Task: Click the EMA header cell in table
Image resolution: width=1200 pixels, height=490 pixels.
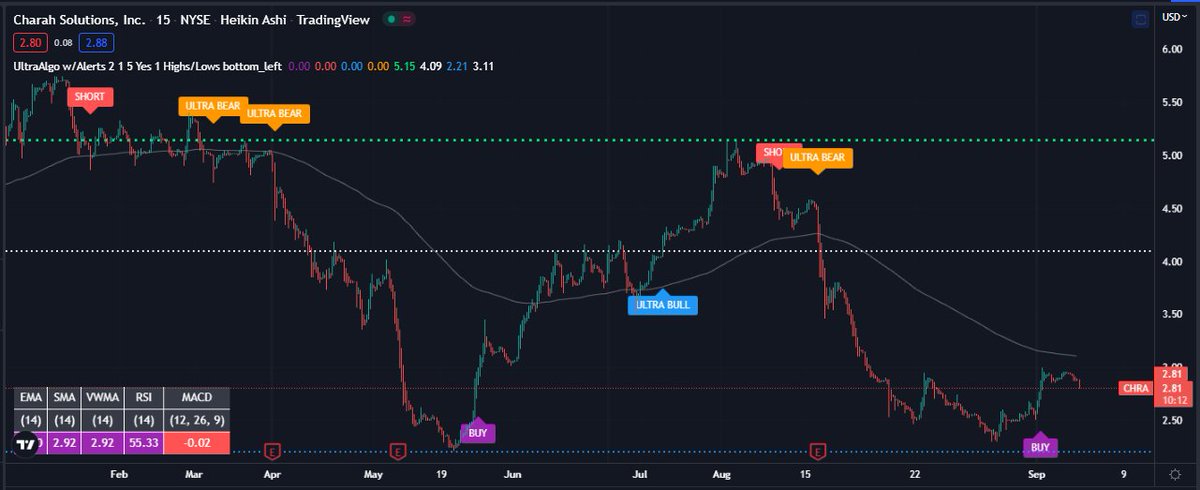Action: pos(29,398)
